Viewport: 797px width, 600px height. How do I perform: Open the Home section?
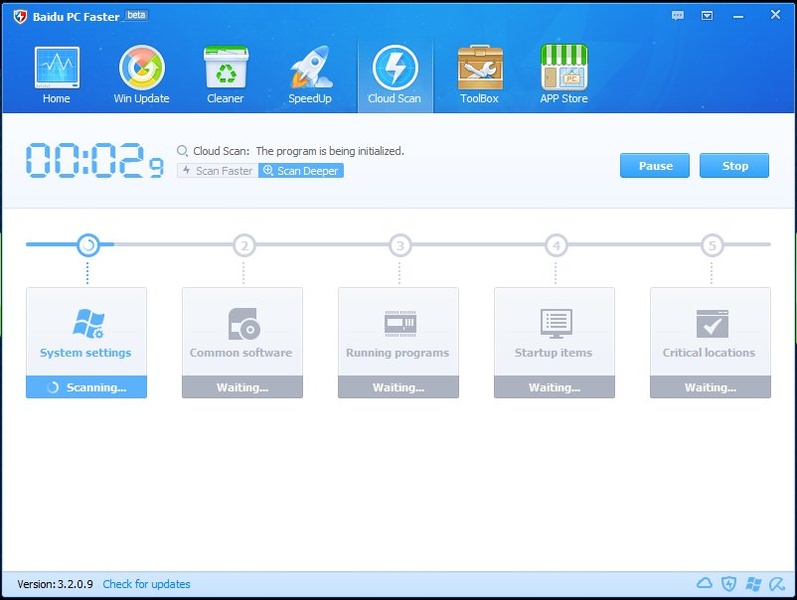[x=56, y=76]
